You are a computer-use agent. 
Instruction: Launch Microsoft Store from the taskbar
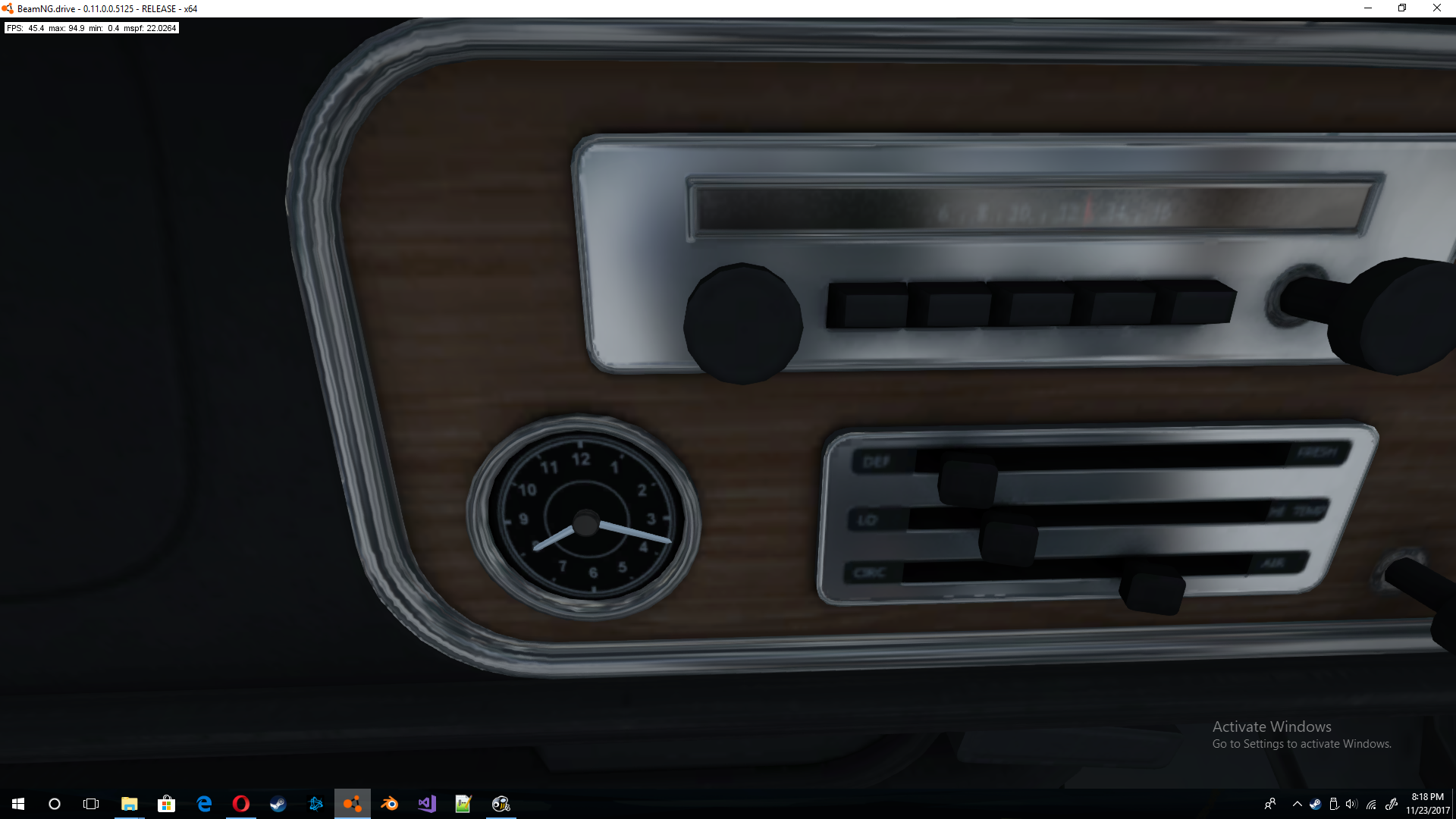click(x=166, y=804)
